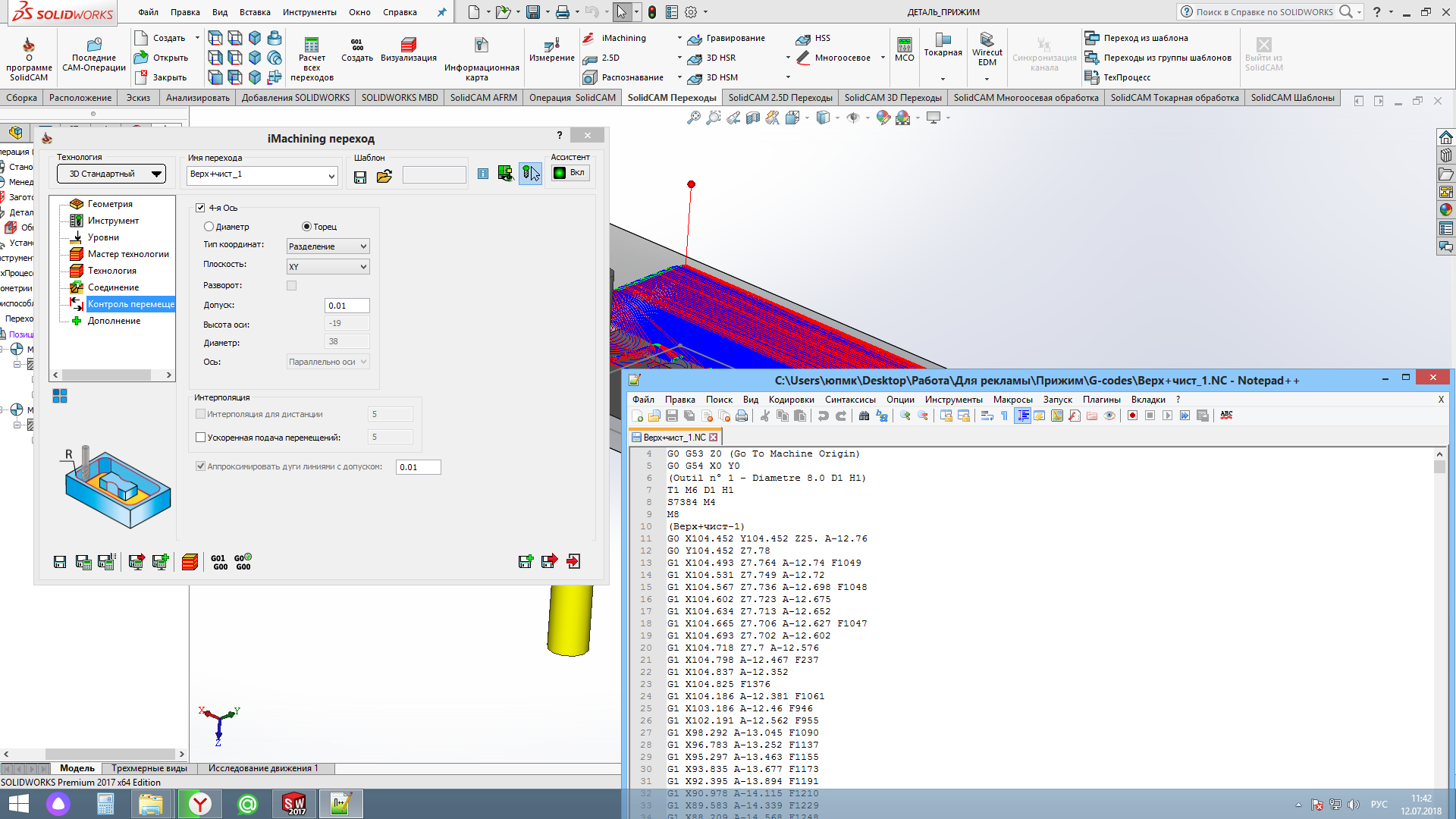The width and height of the screenshot is (1456, 819).
Task: Switch to SolidCAM 2.5D Переходы tab
Action: (780, 98)
